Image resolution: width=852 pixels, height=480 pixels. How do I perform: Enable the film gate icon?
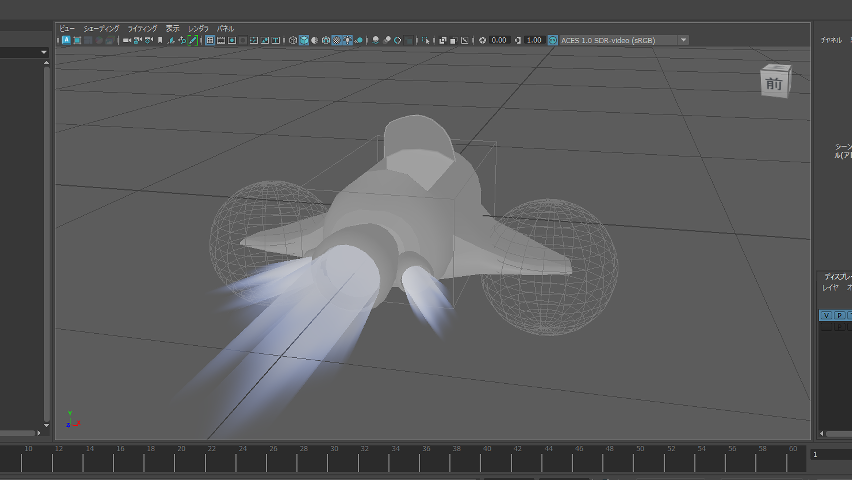click(x=221, y=41)
